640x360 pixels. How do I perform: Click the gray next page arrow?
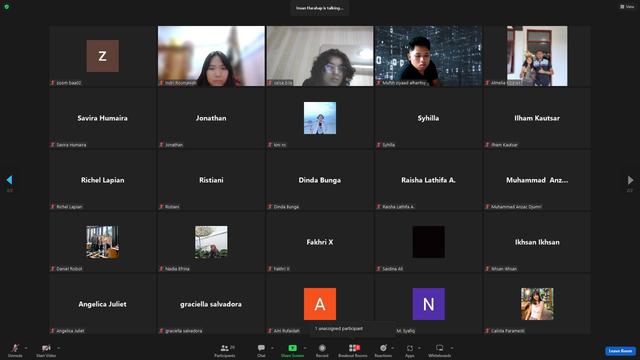630,180
